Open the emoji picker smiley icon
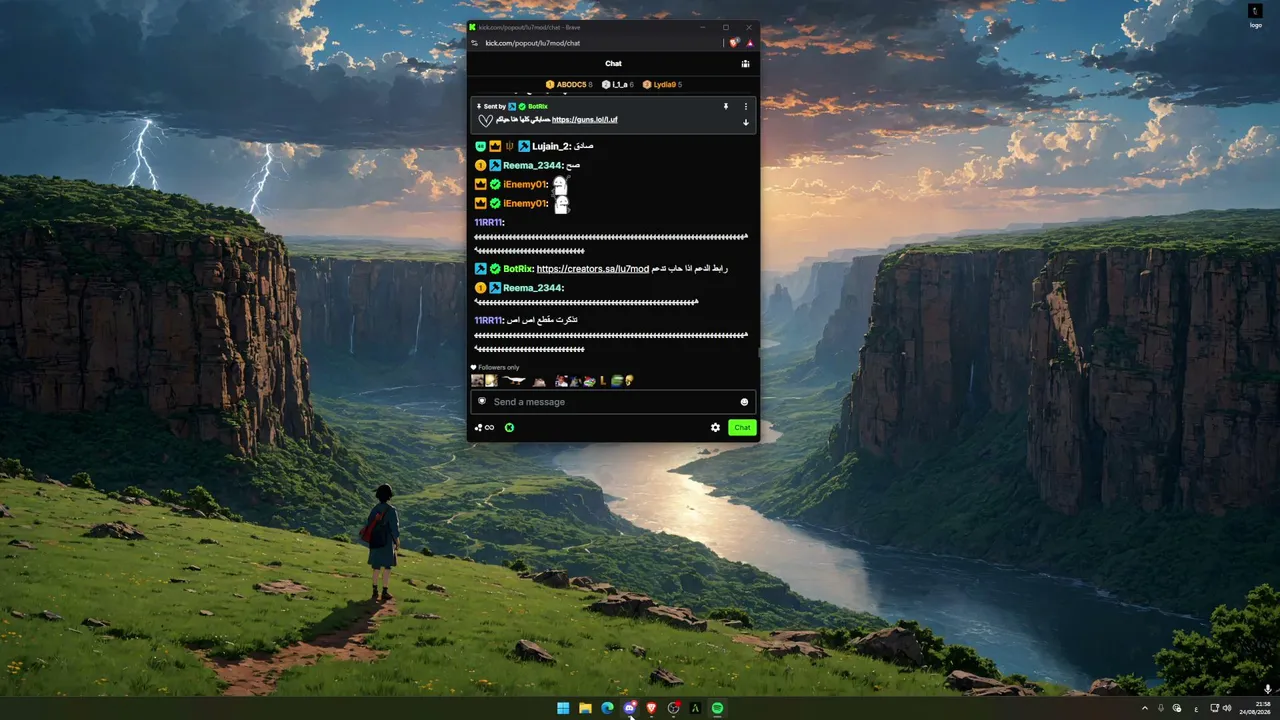 [744, 402]
